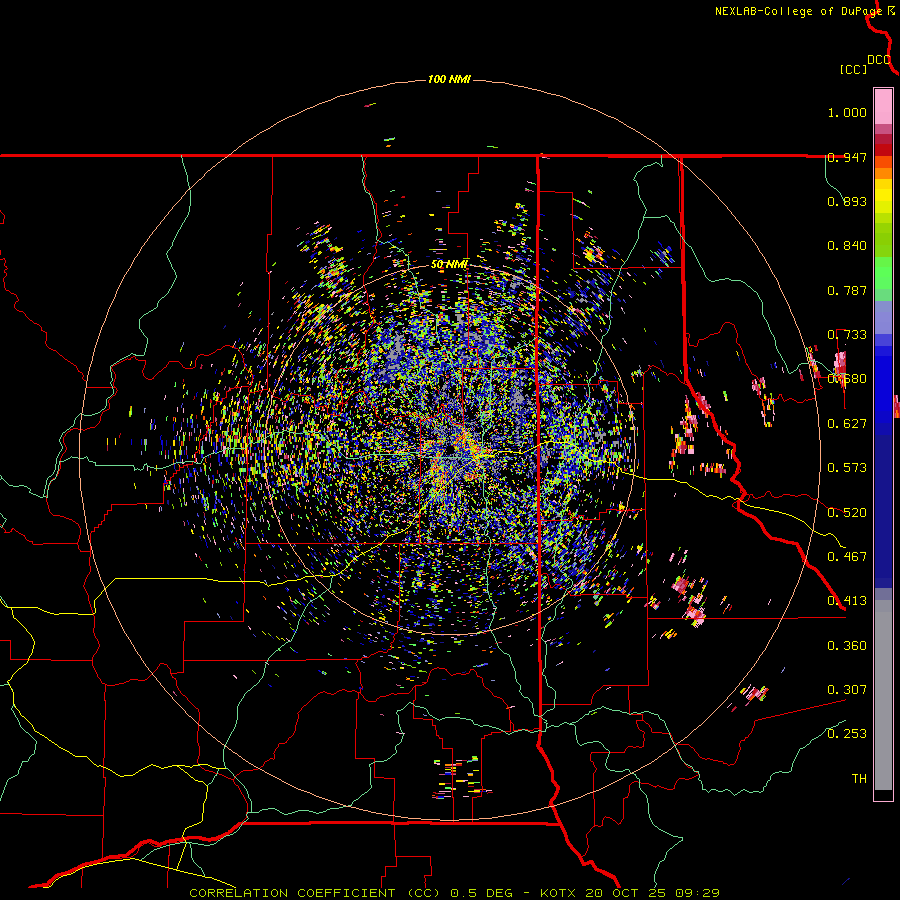Click the 50 NMI range ring label
The height and width of the screenshot is (900, 900).
(x=449, y=265)
